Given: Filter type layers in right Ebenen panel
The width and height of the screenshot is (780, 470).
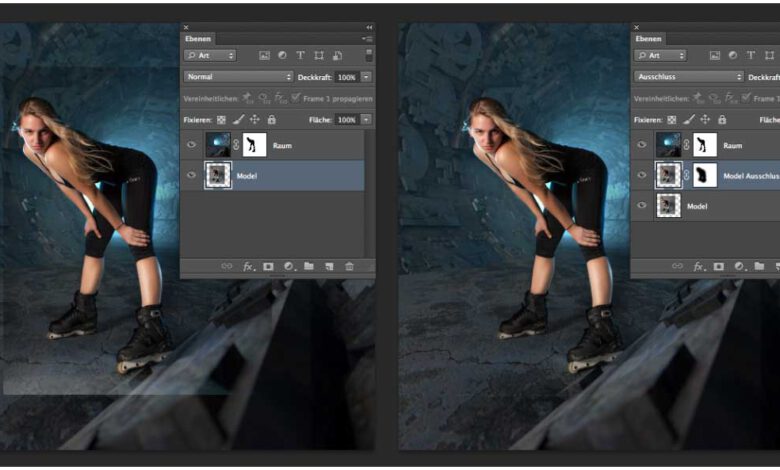Looking at the screenshot, I should coord(751,55).
